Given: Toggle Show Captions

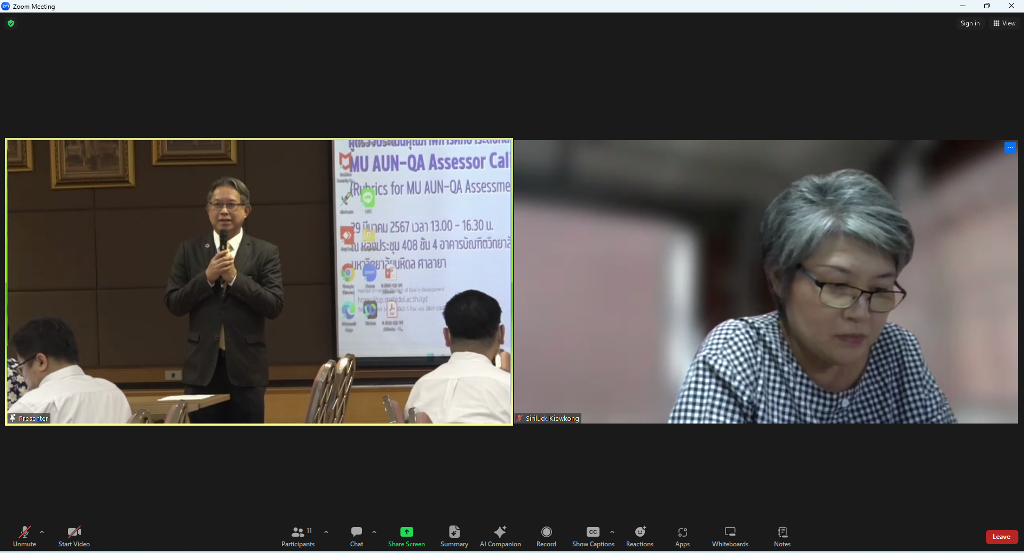Looking at the screenshot, I should [593, 535].
